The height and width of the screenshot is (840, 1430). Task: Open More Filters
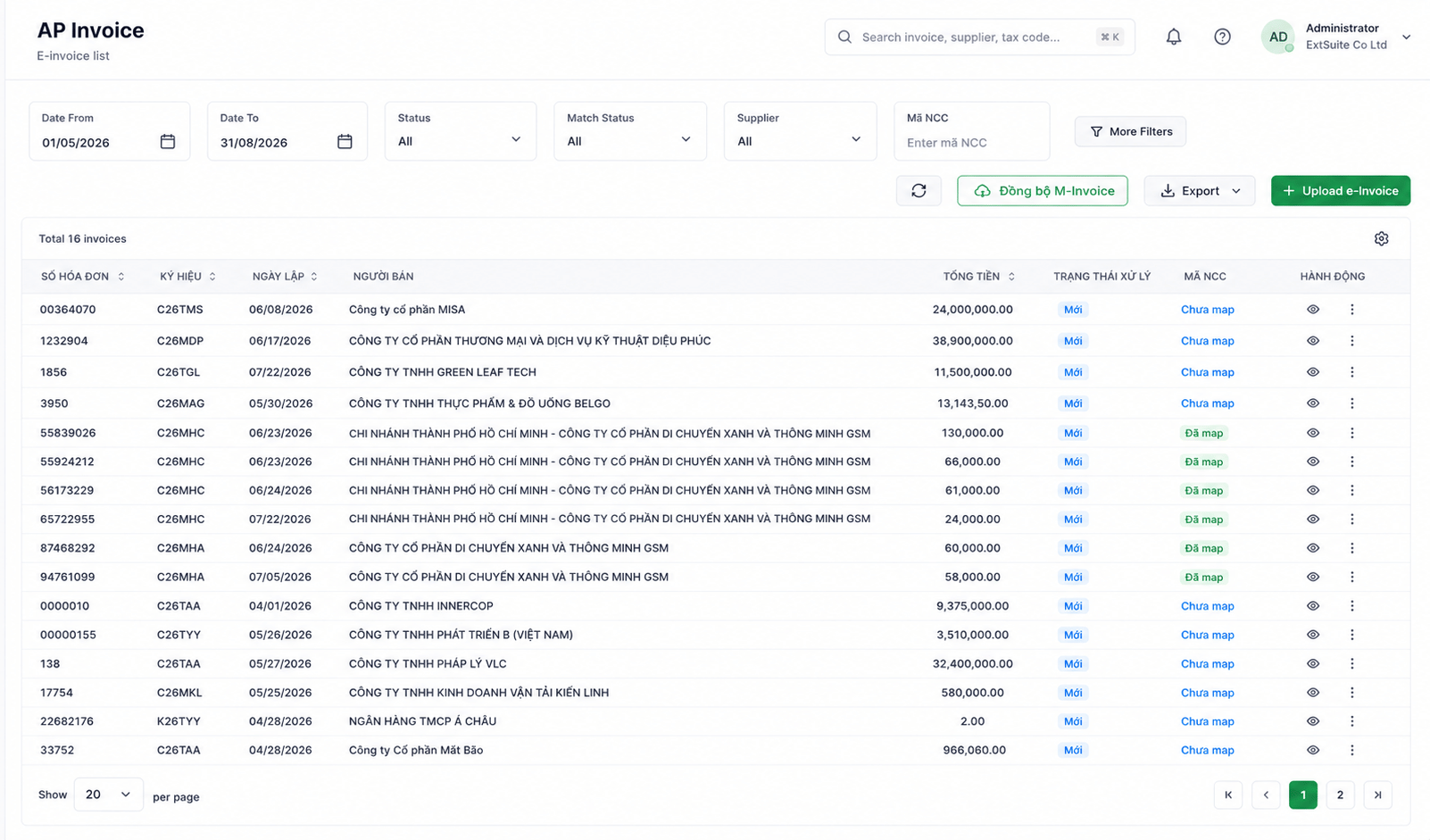1130,131
